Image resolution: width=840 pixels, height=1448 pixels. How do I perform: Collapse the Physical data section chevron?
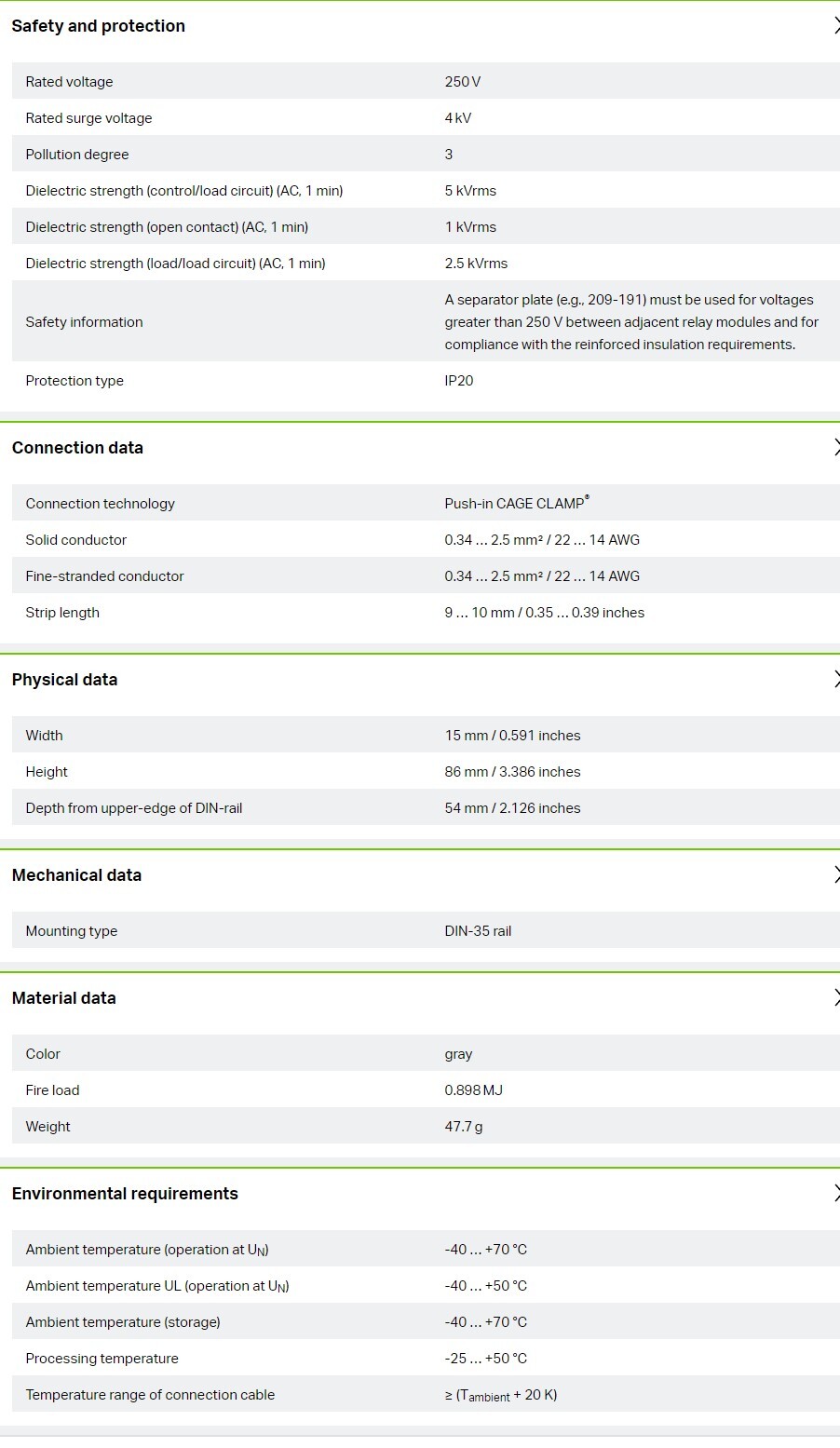point(835,680)
